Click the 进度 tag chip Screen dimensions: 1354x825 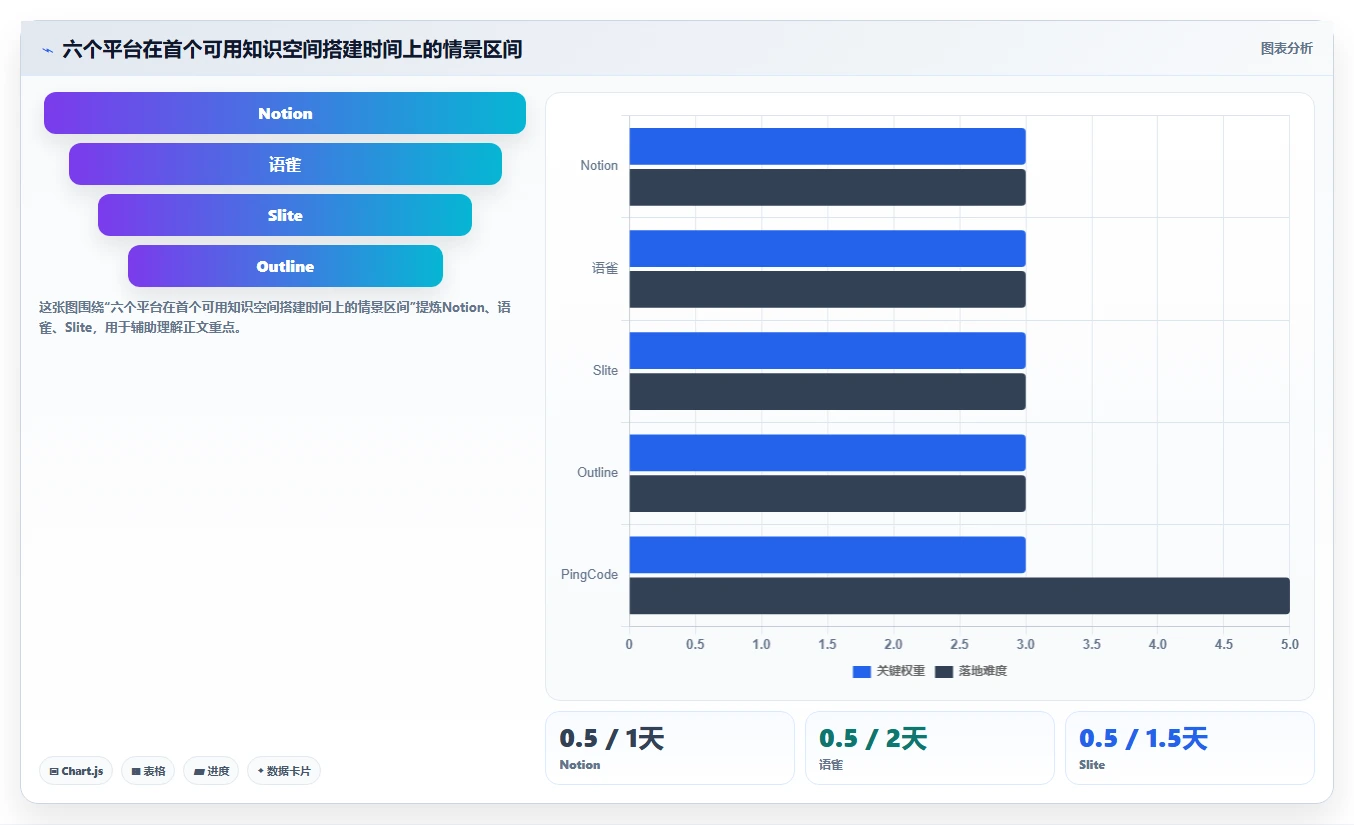tap(211, 771)
